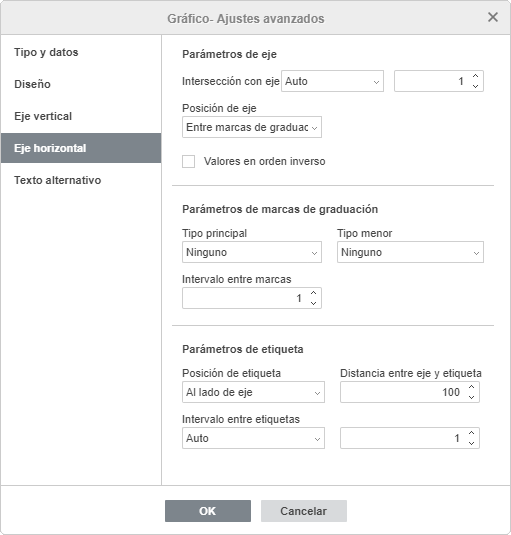Image resolution: width=511 pixels, height=535 pixels.
Task: Expand the Tipo menor dropdown
Action: click(x=410, y=252)
